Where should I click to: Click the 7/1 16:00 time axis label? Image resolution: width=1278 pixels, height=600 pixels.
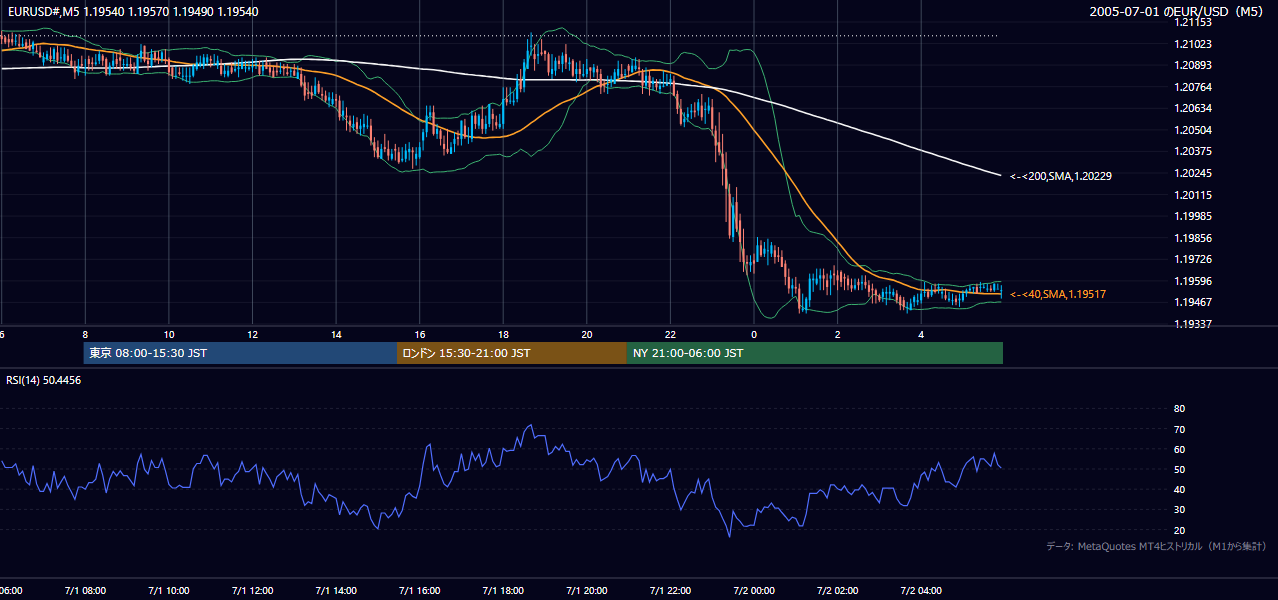(x=420, y=590)
